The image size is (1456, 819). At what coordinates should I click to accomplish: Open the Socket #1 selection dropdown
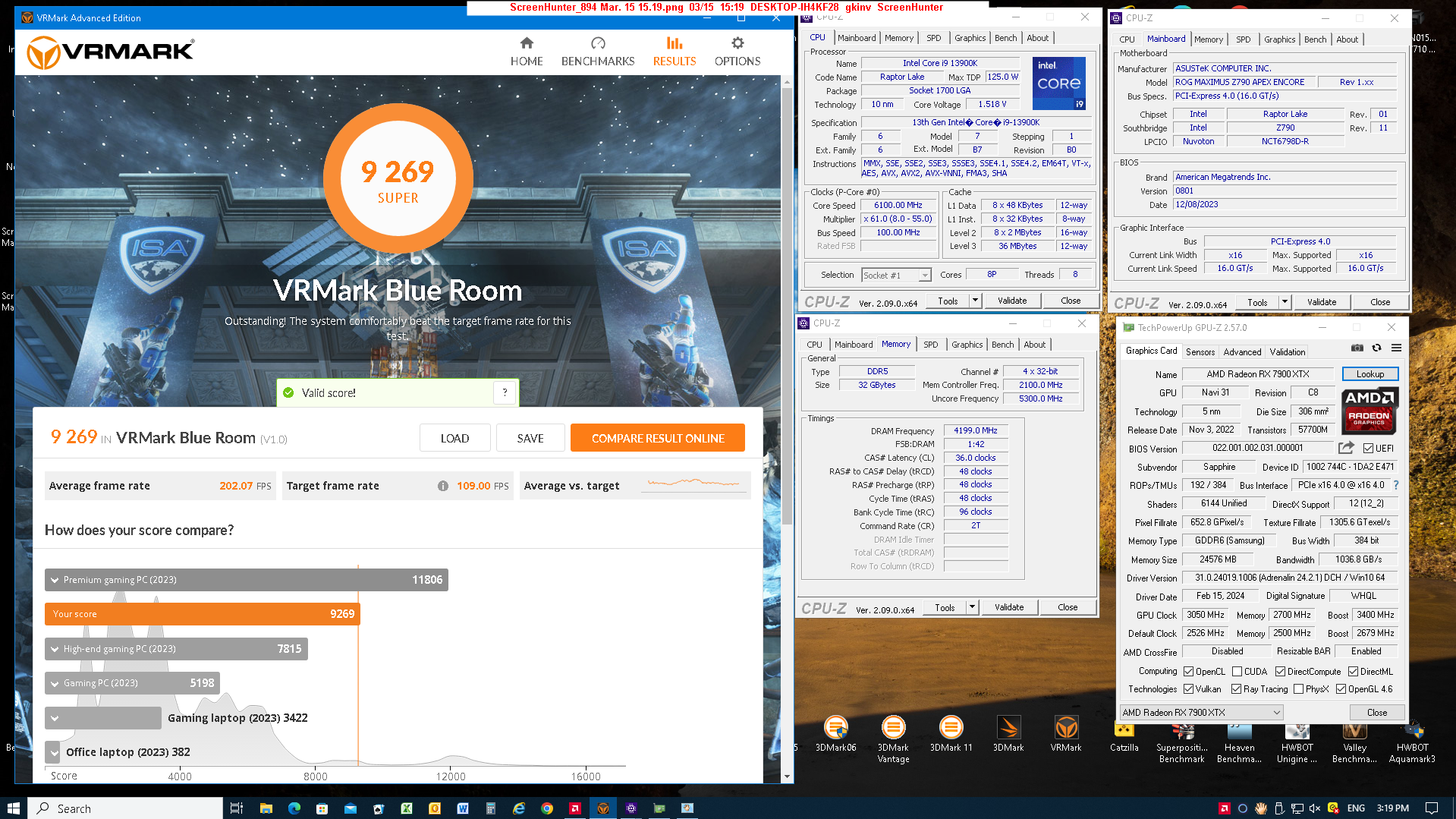coord(896,276)
